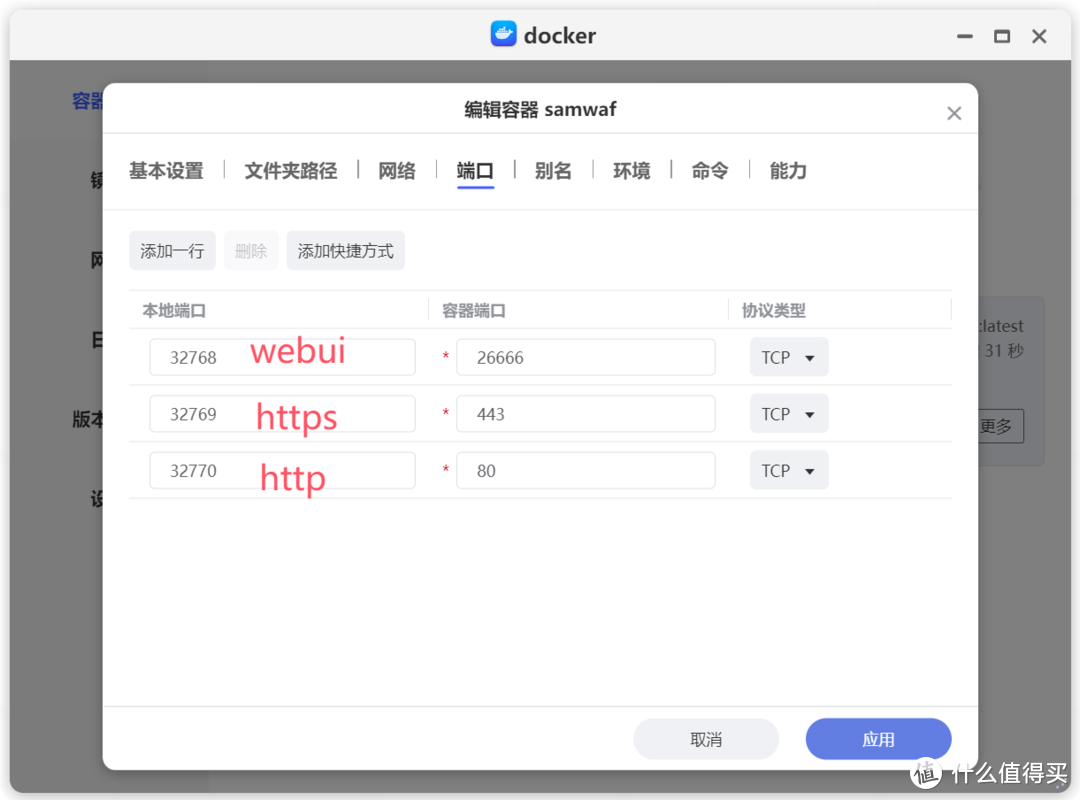This screenshot has height=800, width=1080.
Task: Switch to the 基本设置 tab
Action: (166, 171)
